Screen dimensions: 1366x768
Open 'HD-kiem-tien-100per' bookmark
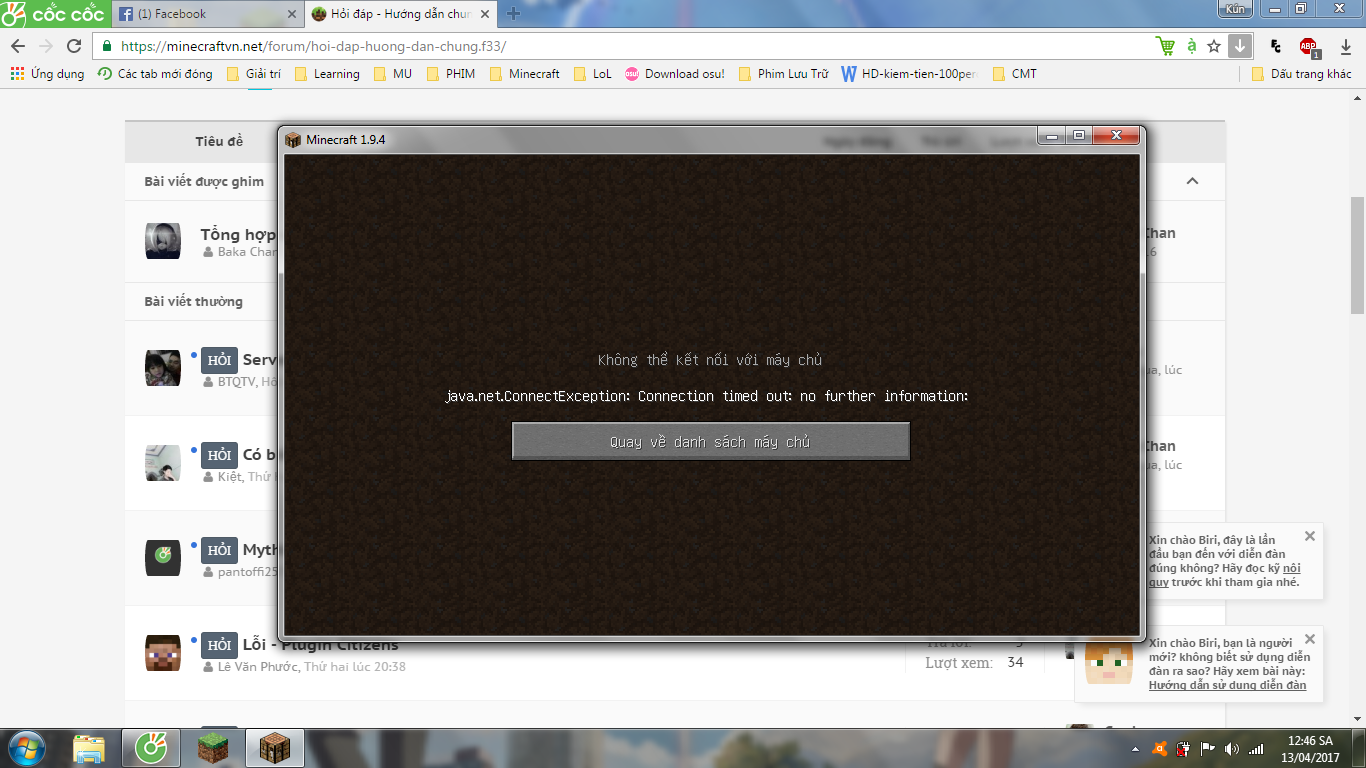click(x=909, y=74)
